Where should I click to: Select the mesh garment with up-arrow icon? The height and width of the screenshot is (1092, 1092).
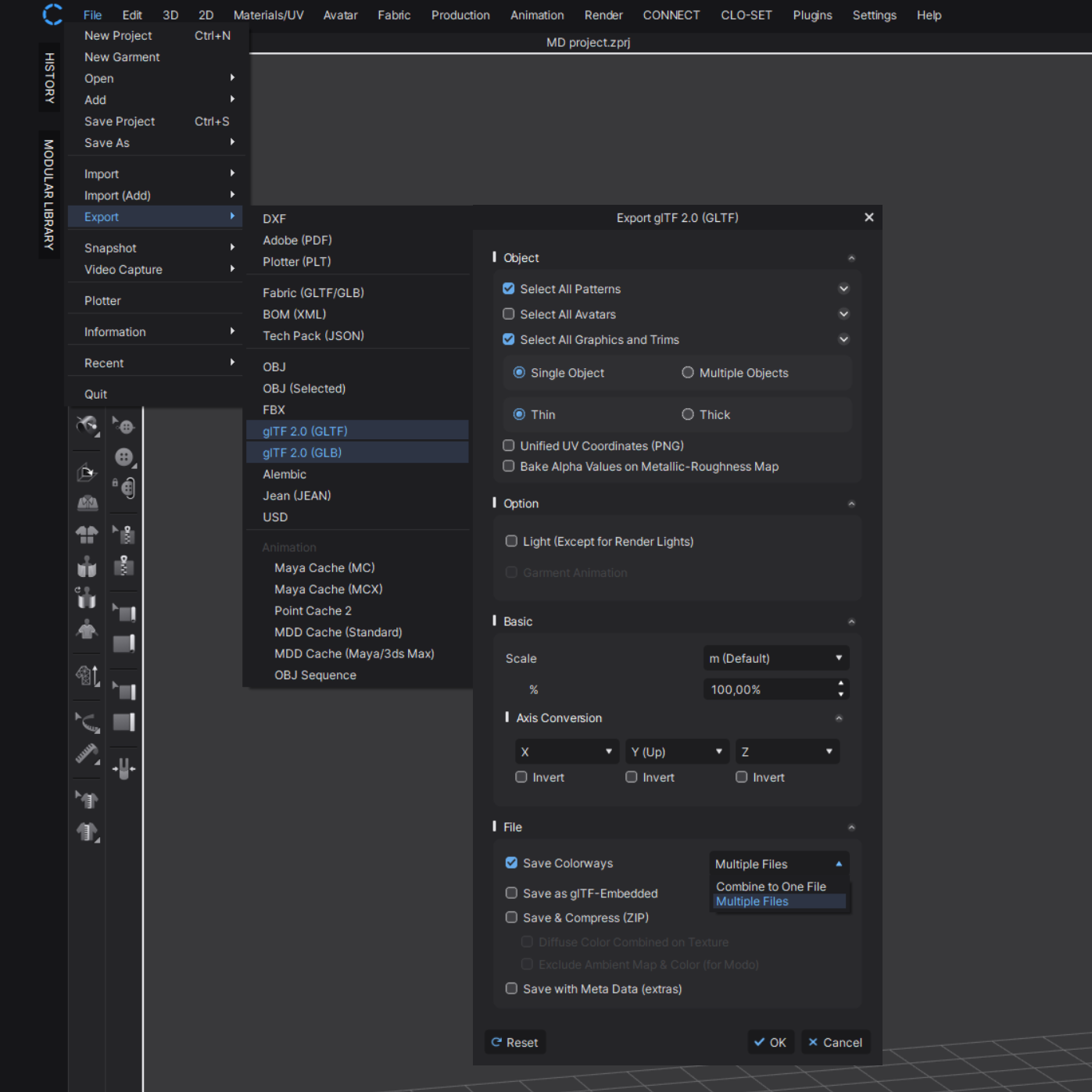point(87,675)
